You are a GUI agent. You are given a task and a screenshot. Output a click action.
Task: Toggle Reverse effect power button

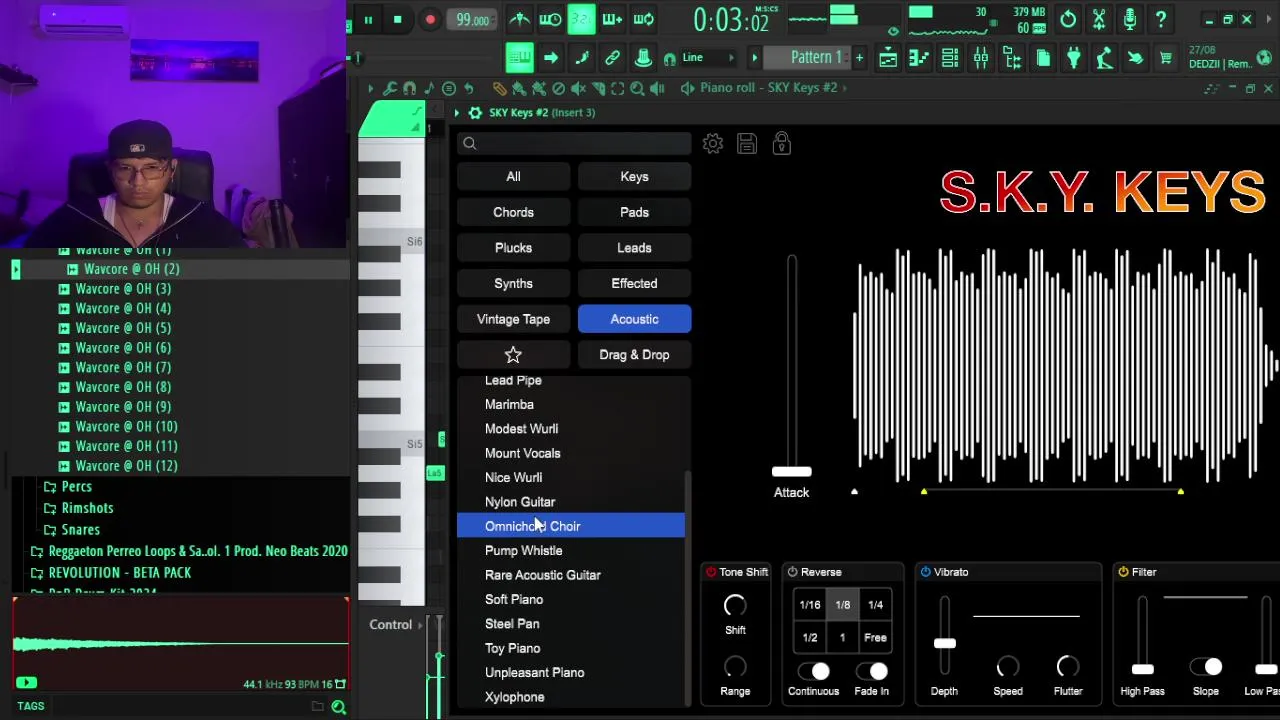[792, 572]
